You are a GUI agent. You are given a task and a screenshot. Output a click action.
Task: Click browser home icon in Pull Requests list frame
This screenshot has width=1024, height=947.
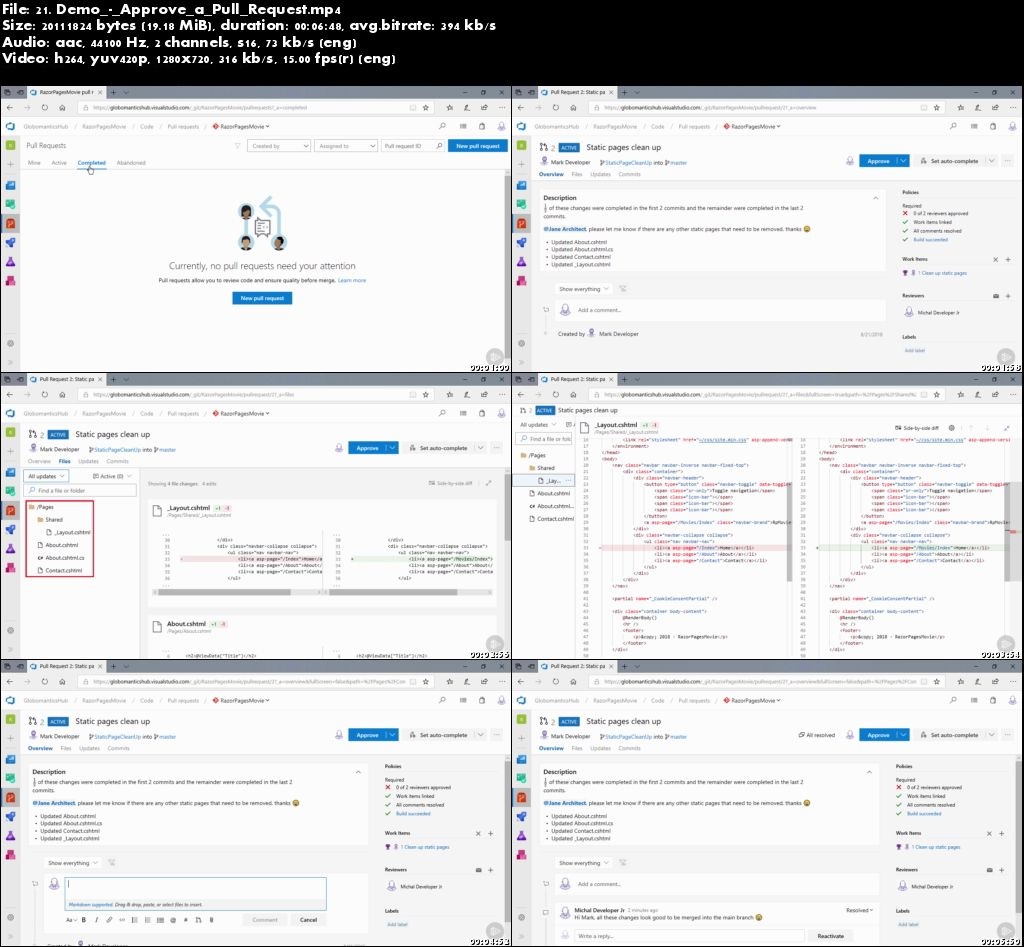click(62, 108)
